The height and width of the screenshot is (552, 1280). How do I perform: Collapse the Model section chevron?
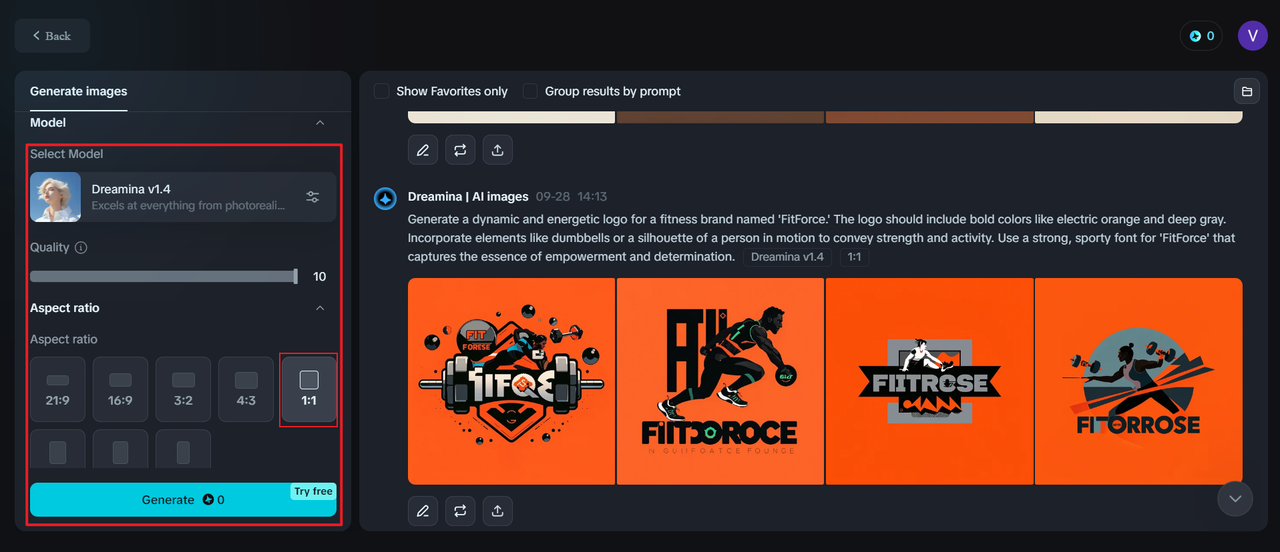click(x=320, y=122)
